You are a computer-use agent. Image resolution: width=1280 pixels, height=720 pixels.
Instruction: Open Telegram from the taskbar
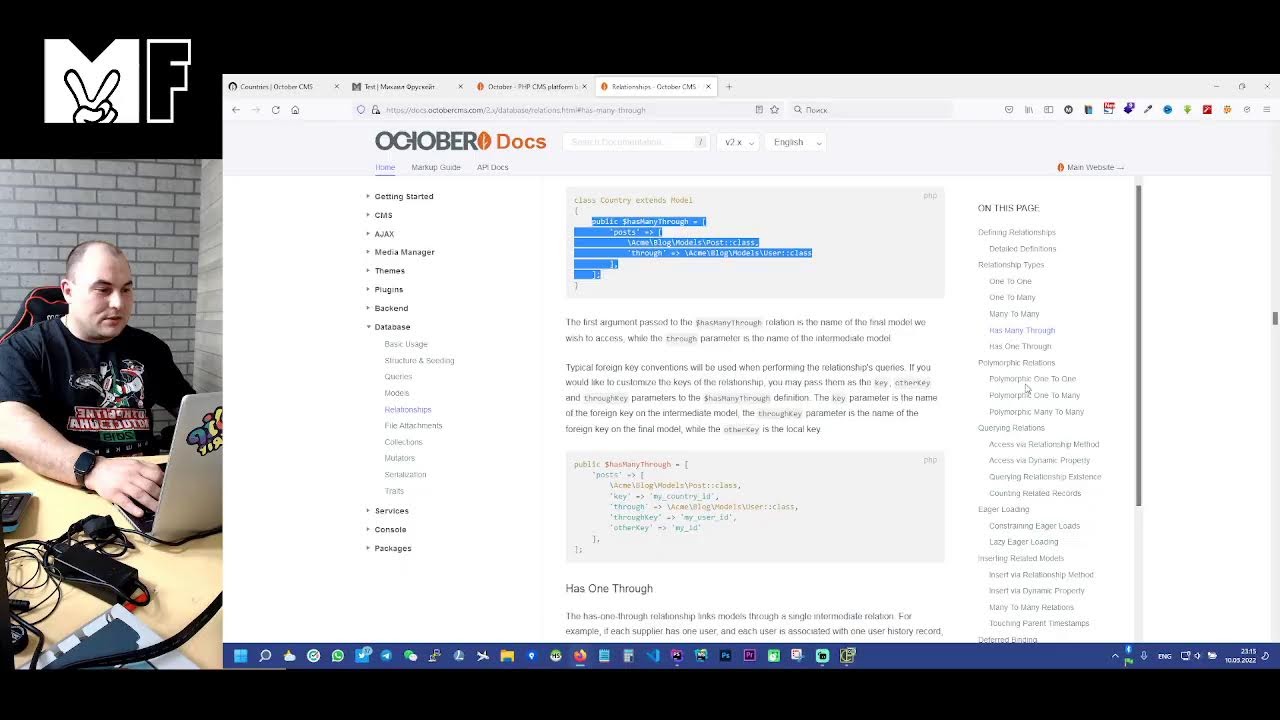pos(386,656)
